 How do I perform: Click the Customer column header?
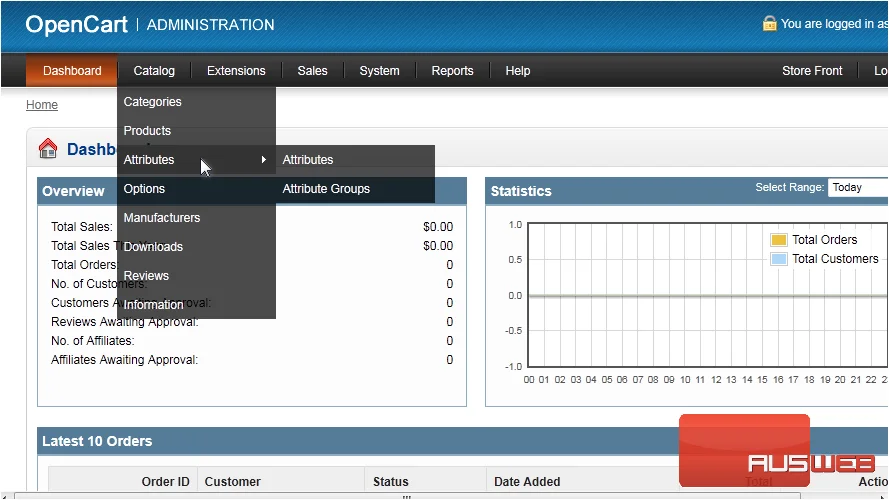pyautogui.click(x=232, y=482)
